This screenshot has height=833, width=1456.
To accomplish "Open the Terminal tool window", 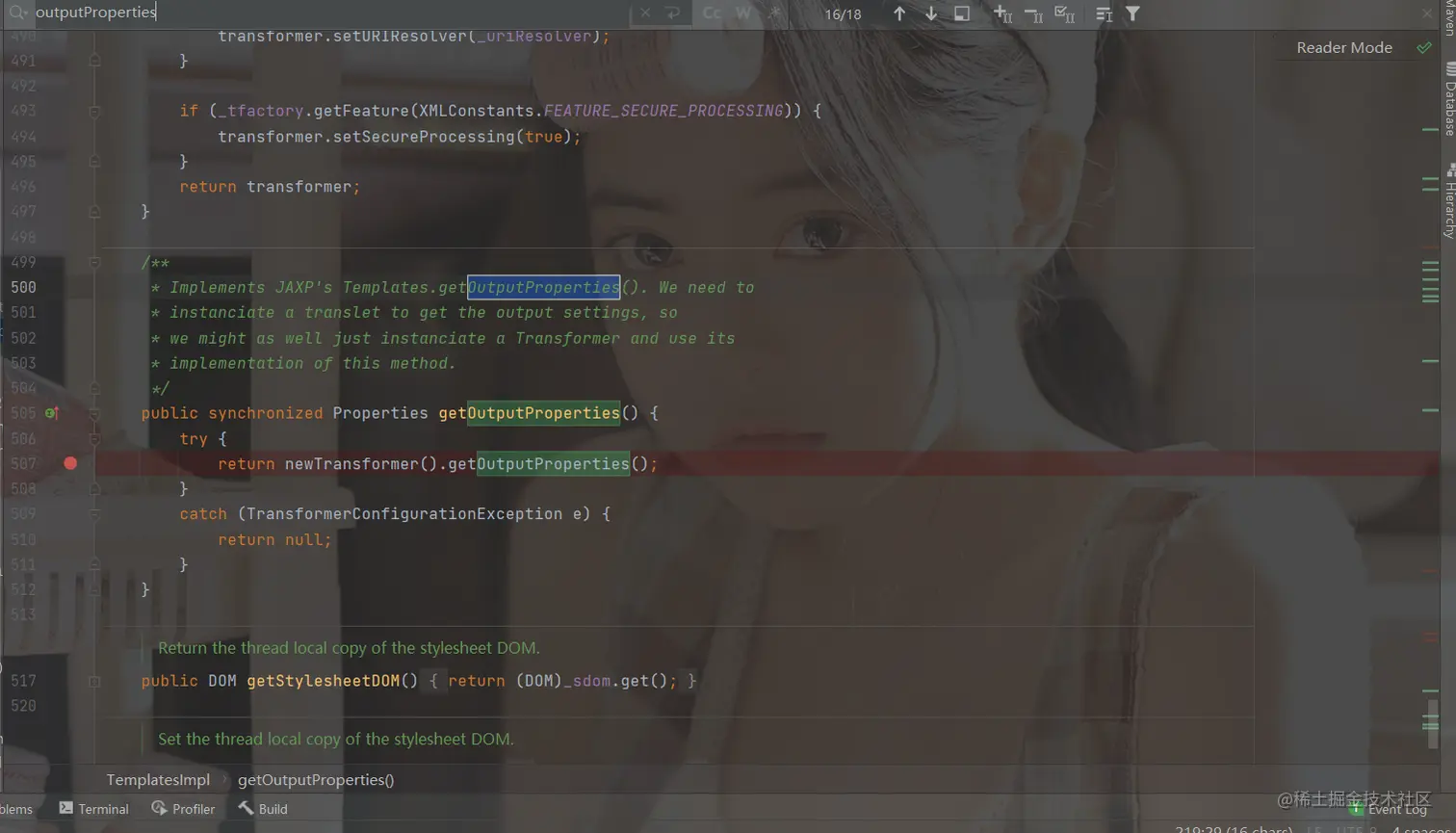I will [94, 809].
